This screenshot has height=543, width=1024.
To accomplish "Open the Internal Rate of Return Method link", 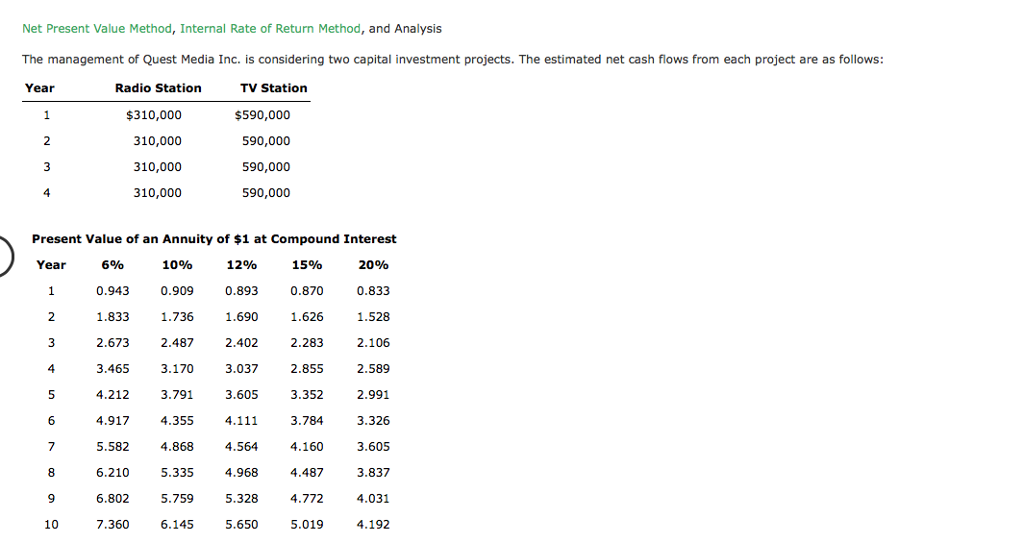I will pyautogui.click(x=270, y=29).
